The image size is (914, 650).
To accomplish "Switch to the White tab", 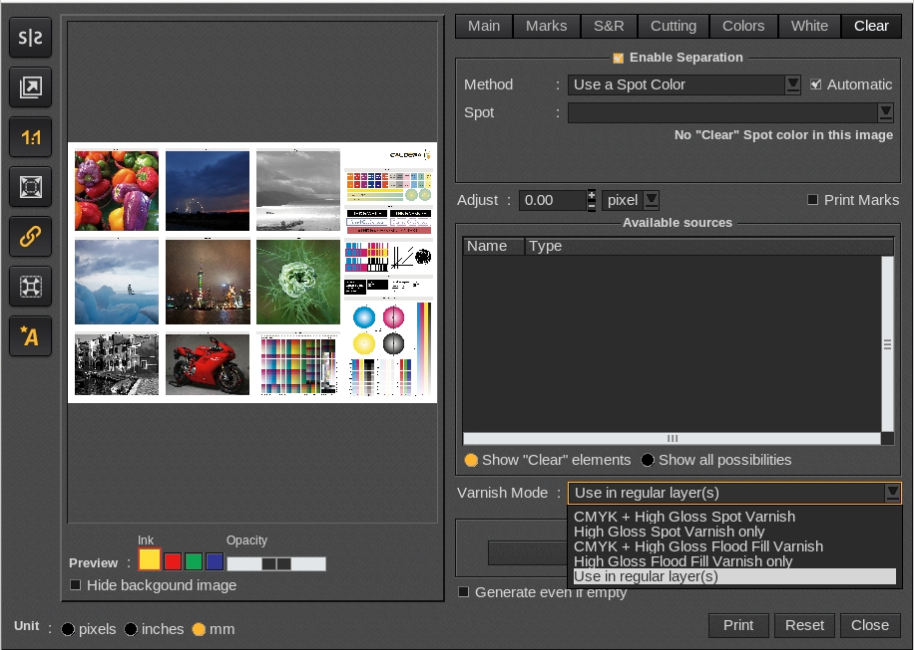I will click(x=809, y=26).
